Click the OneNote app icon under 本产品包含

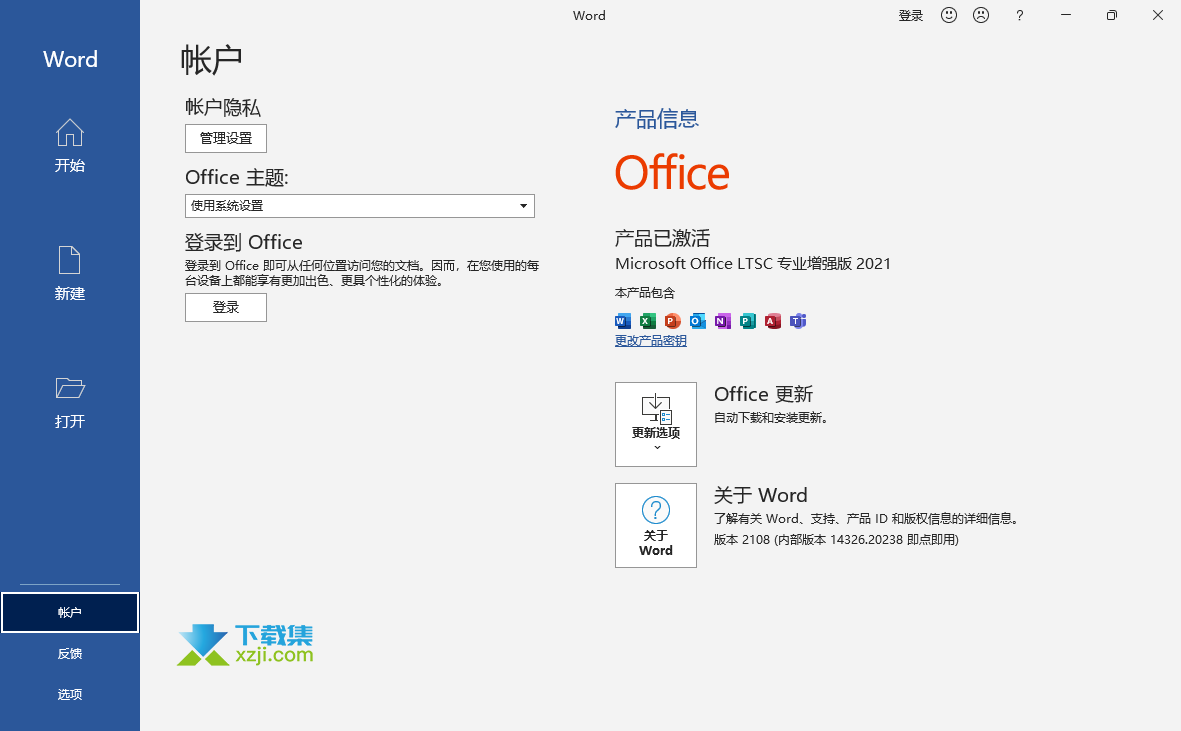[x=723, y=321]
